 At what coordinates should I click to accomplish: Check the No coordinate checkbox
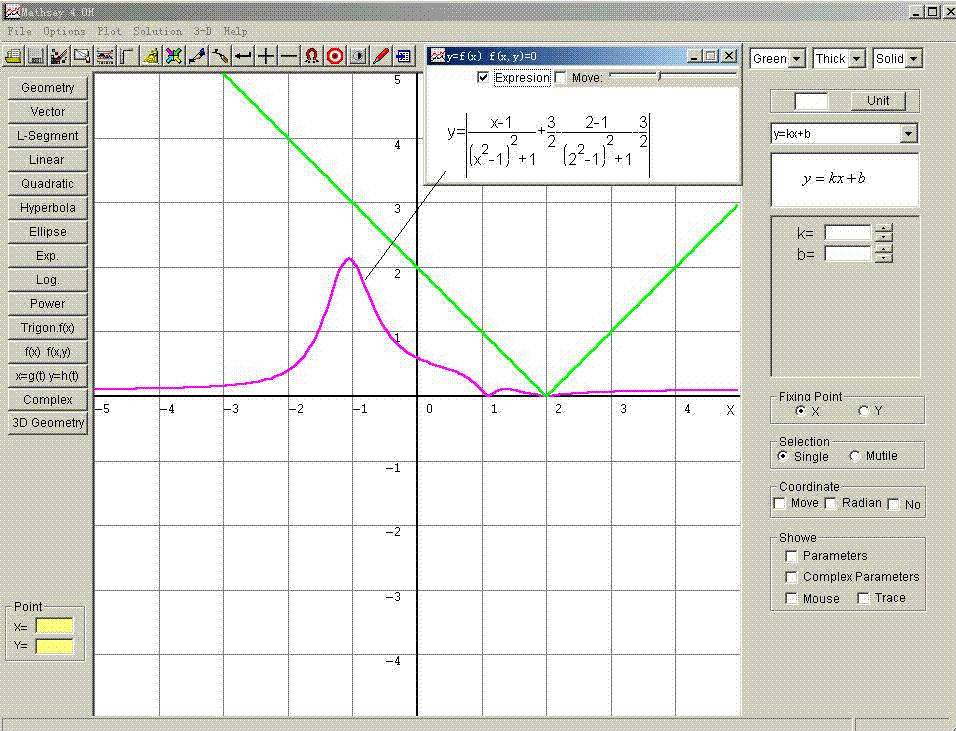tap(894, 504)
